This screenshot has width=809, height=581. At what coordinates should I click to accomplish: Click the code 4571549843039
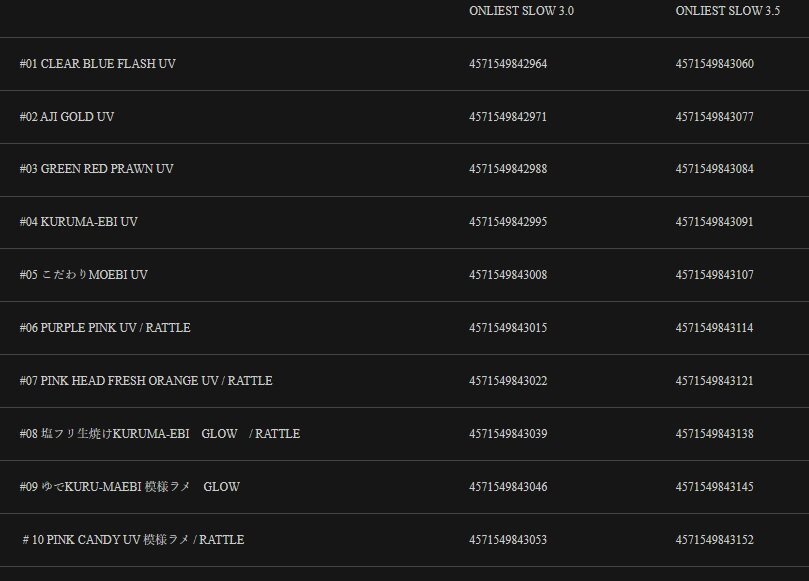508,434
